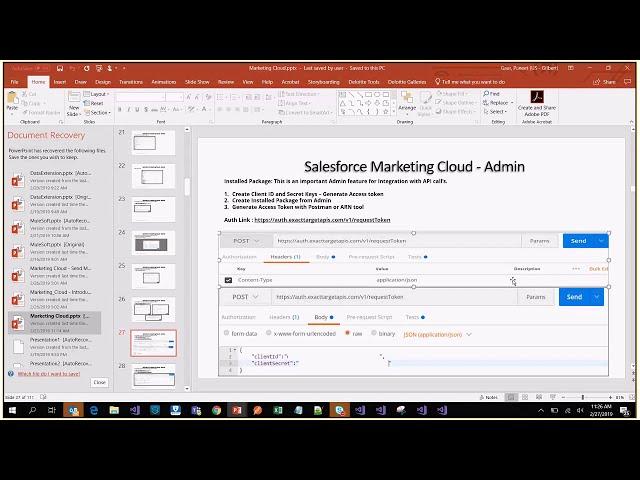Toggle Italic formatting in Font group
The width and height of the screenshot is (640, 480).
[129, 109]
